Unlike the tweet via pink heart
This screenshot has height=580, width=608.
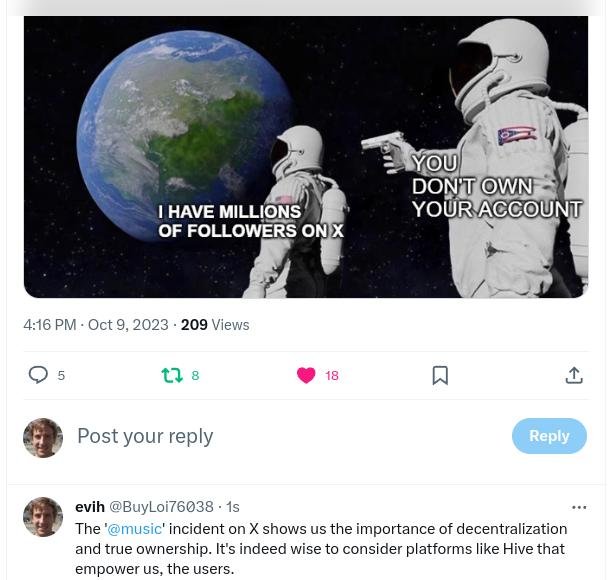pos(306,375)
